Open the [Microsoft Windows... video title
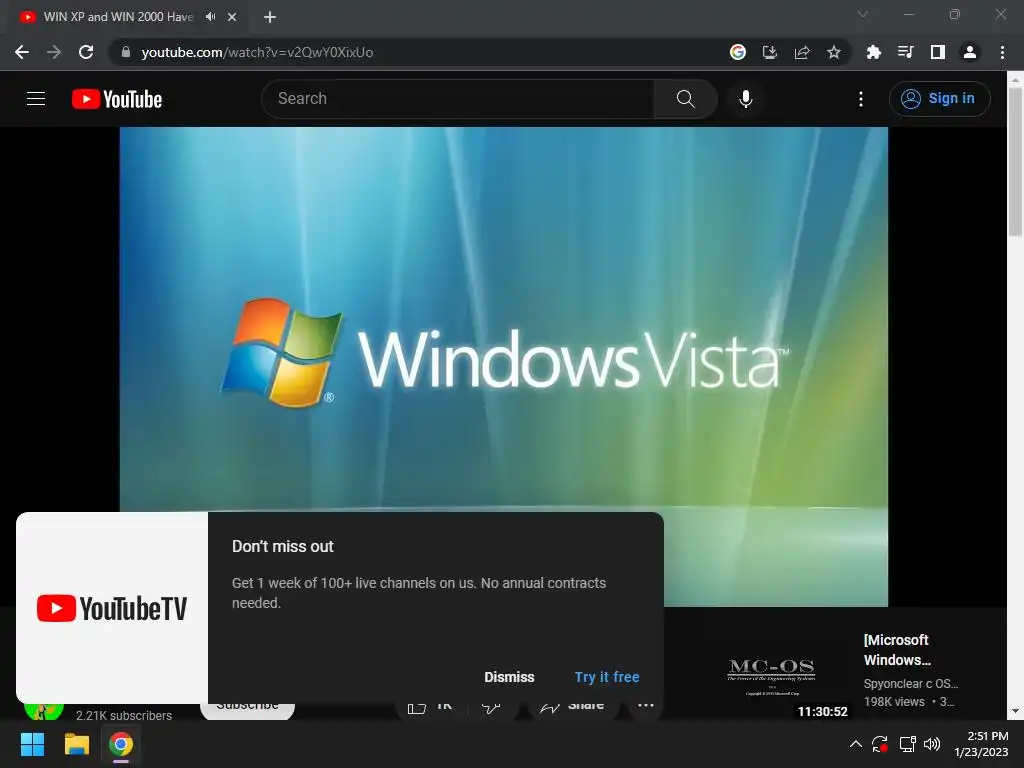Image resolution: width=1024 pixels, height=768 pixels. (897, 650)
